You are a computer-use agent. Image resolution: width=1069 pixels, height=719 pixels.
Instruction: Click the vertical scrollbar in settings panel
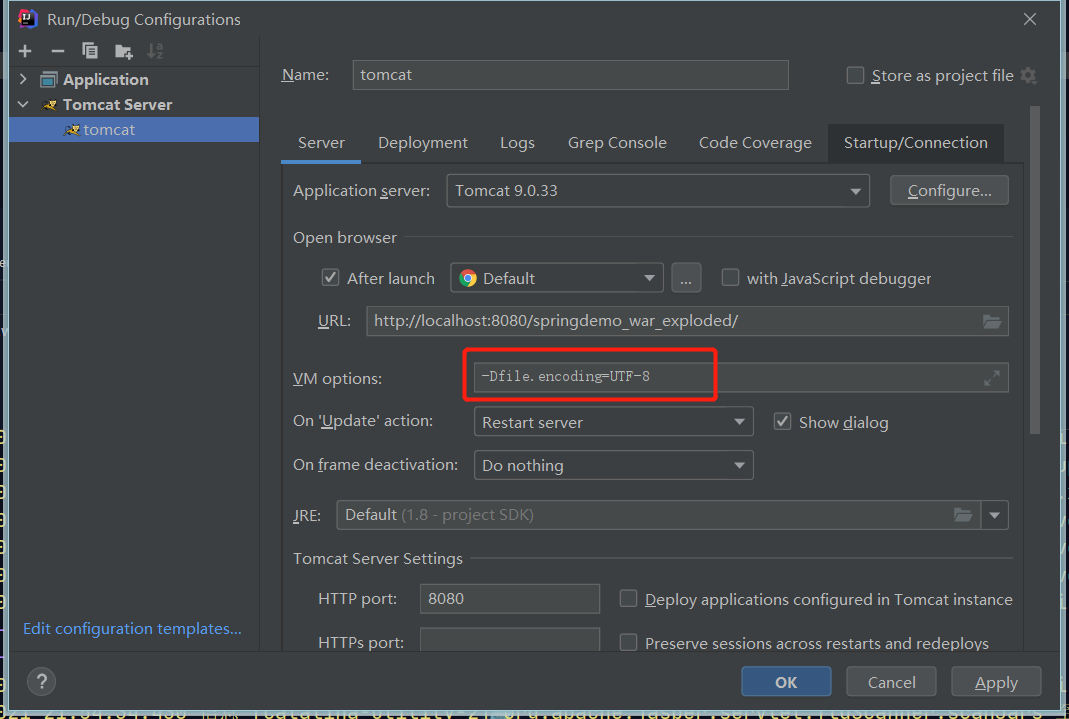point(1035,270)
